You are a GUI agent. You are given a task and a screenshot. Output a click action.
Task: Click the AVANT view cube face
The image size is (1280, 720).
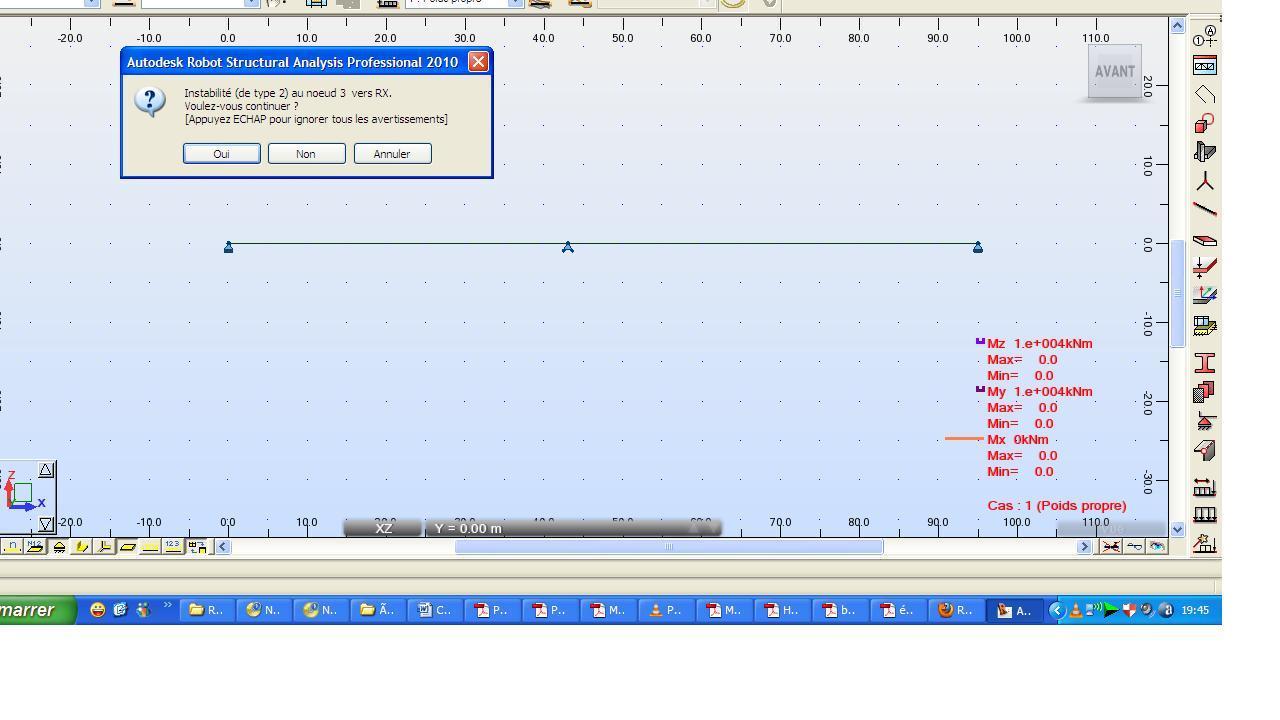pos(1114,71)
